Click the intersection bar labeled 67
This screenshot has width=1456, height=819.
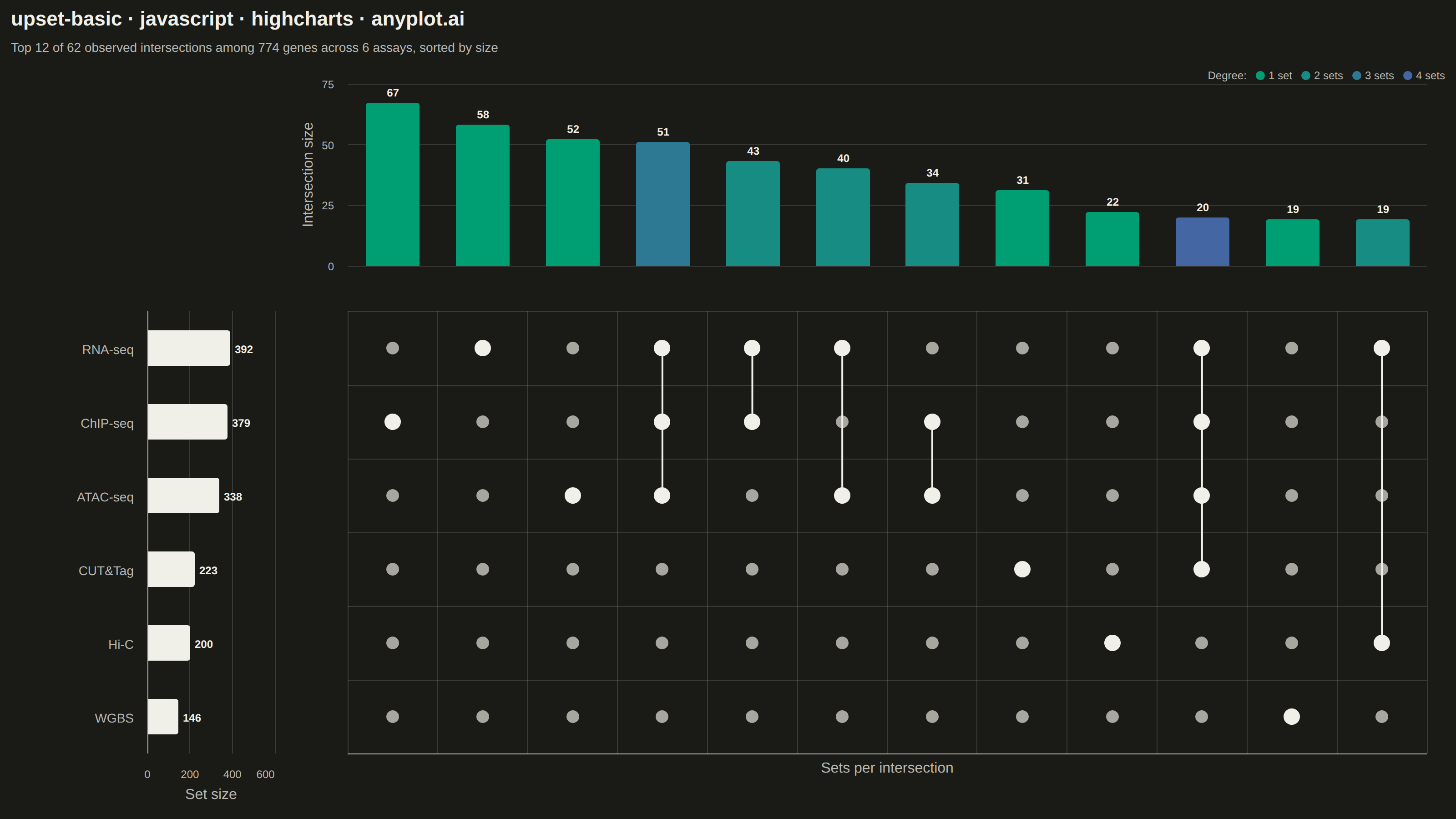392,184
